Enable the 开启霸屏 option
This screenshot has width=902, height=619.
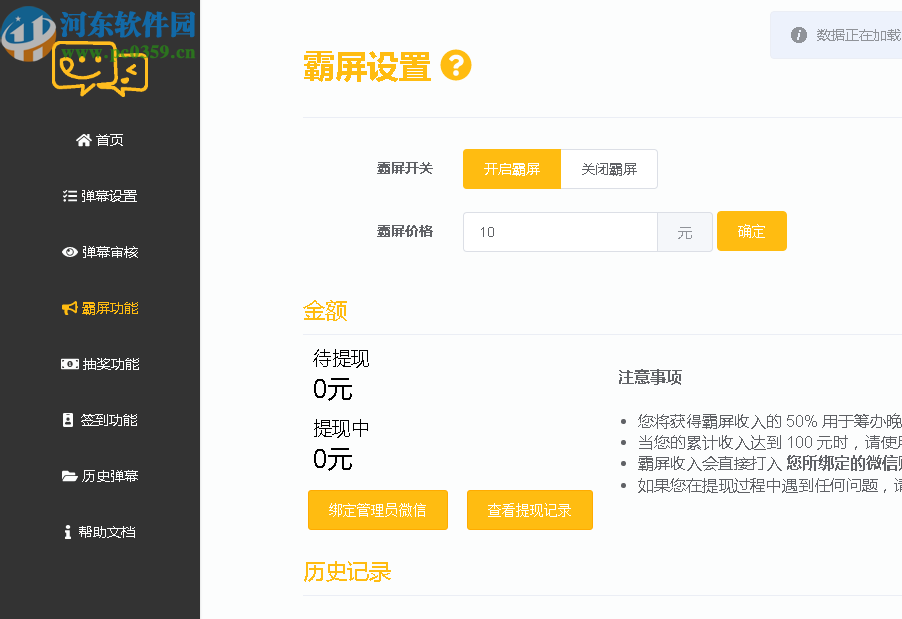point(511,168)
